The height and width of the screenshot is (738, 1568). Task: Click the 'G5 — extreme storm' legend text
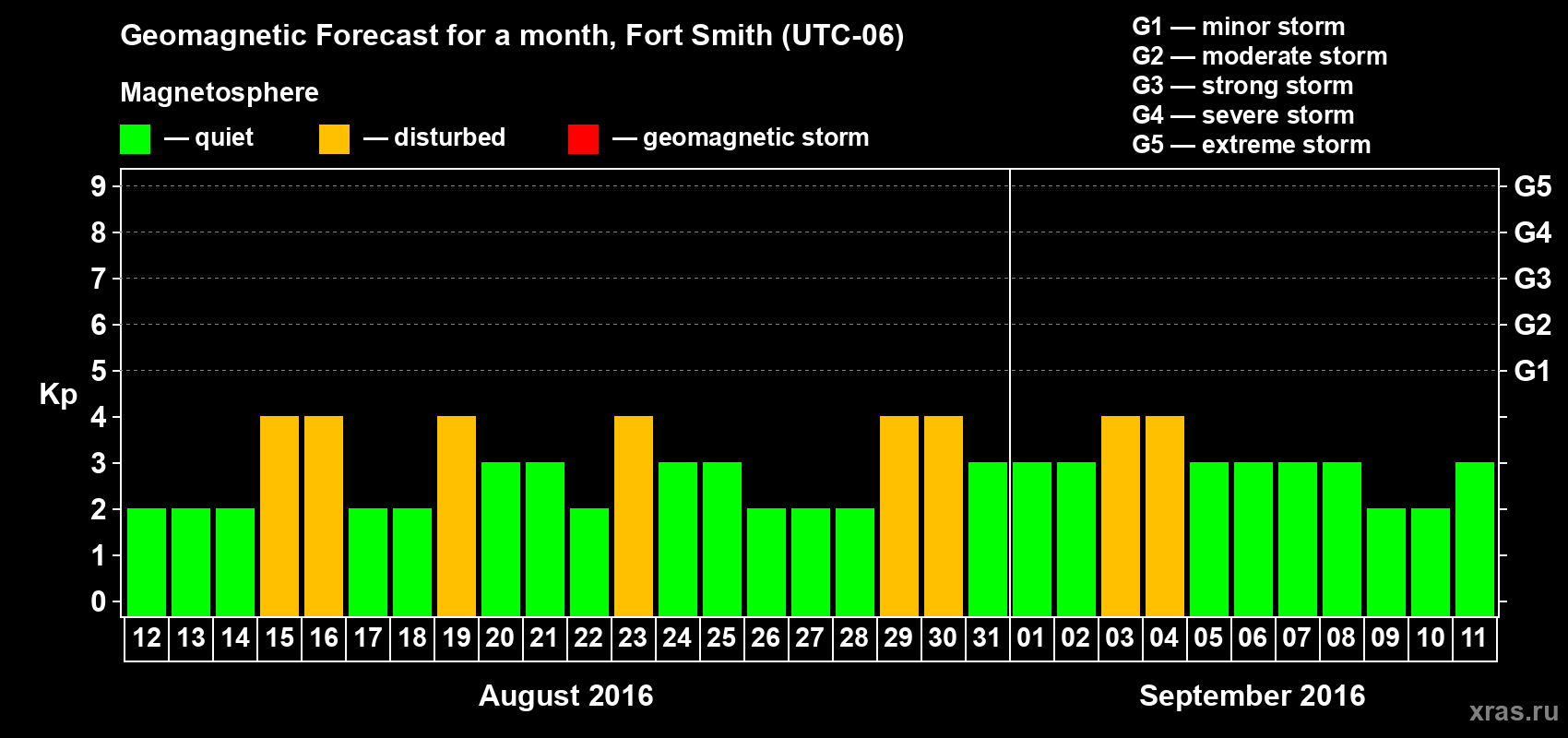[x=1252, y=145]
